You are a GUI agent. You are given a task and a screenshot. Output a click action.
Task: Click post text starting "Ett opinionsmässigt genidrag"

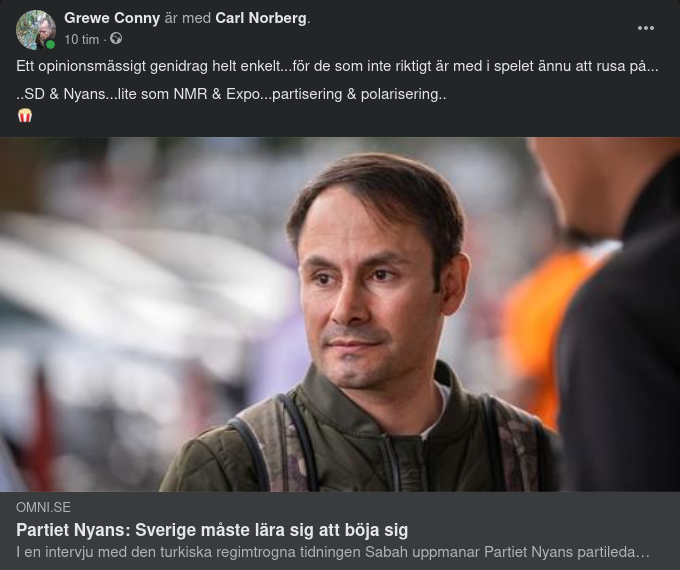[x=337, y=66]
